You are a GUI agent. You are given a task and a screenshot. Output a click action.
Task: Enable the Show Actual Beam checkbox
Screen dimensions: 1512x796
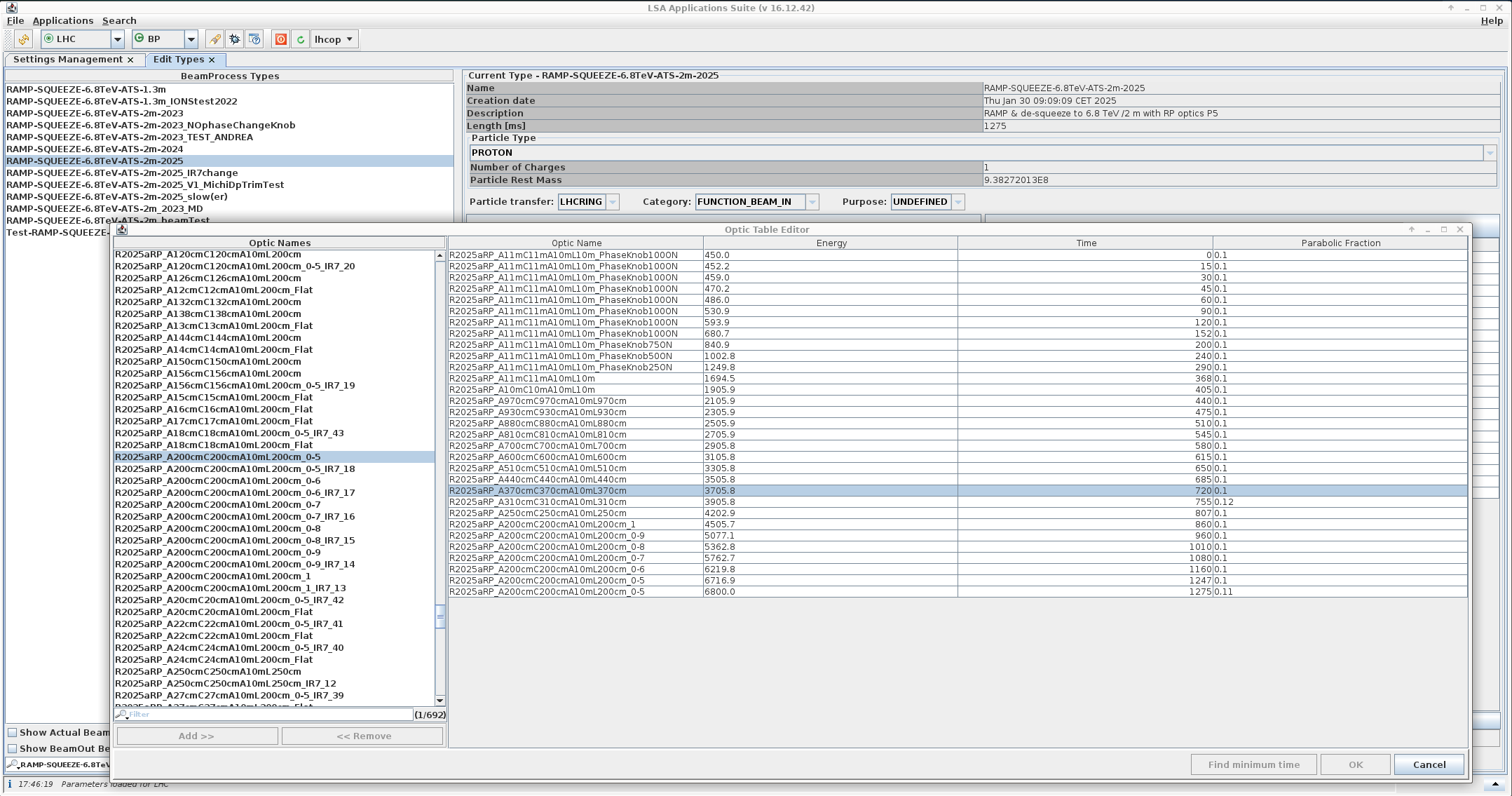click(13, 732)
